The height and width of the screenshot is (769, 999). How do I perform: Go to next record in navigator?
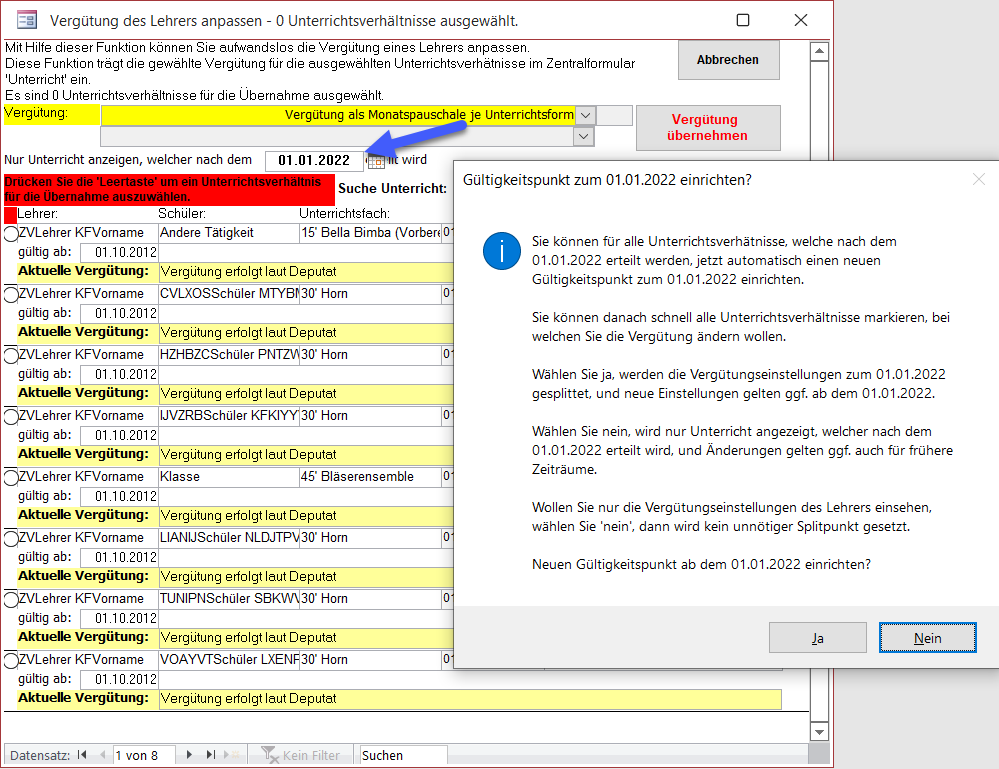pyautogui.click(x=189, y=755)
